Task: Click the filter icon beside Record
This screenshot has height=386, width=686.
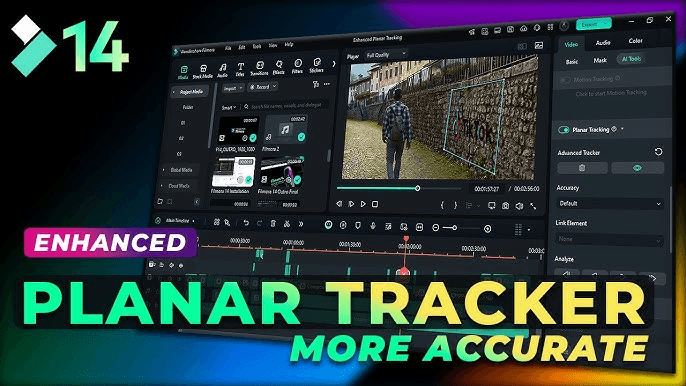Action: pyautogui.click(x=316, y=84)
